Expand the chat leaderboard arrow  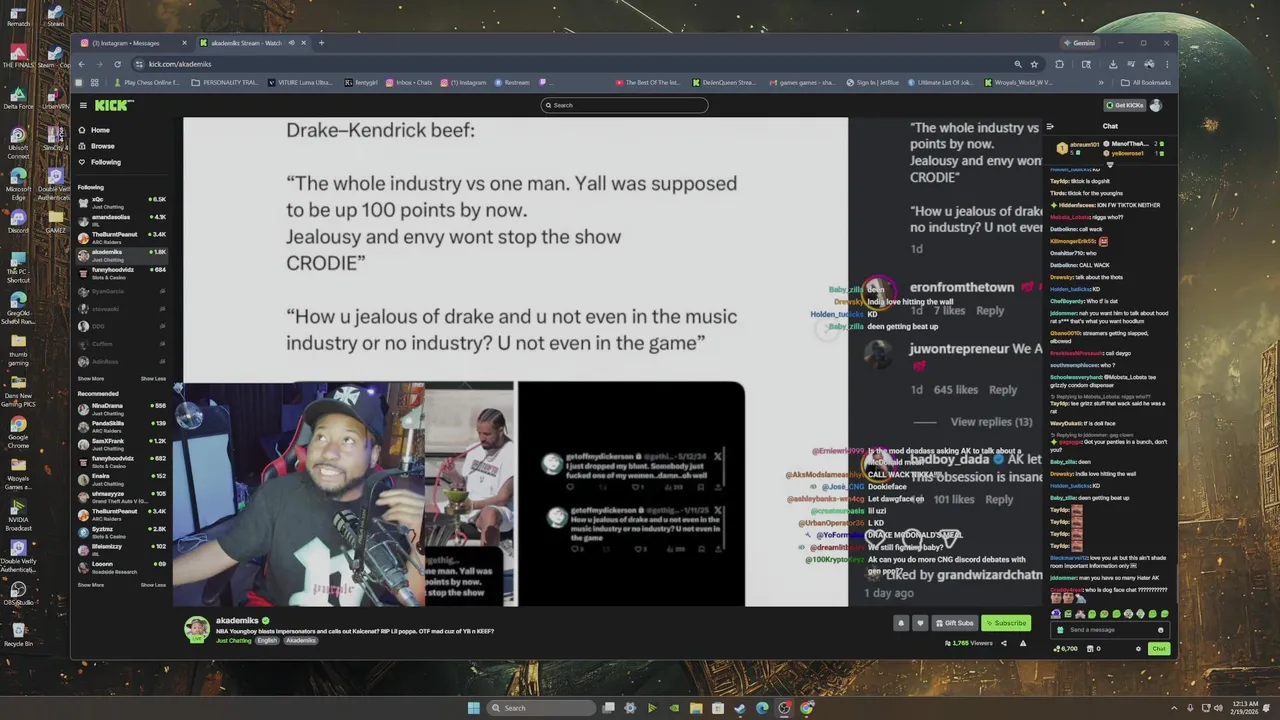(1110, 165)
